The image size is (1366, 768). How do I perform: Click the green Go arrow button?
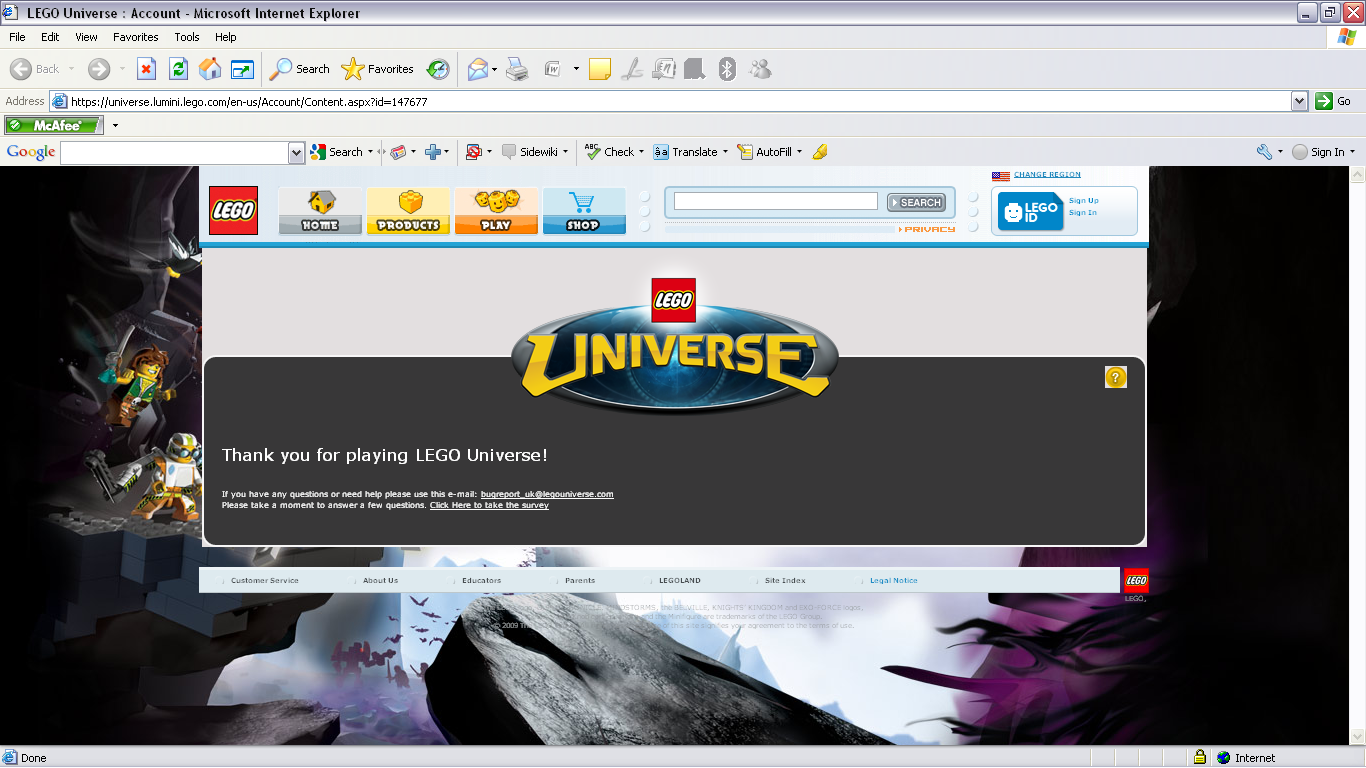tap(1333, 101)
